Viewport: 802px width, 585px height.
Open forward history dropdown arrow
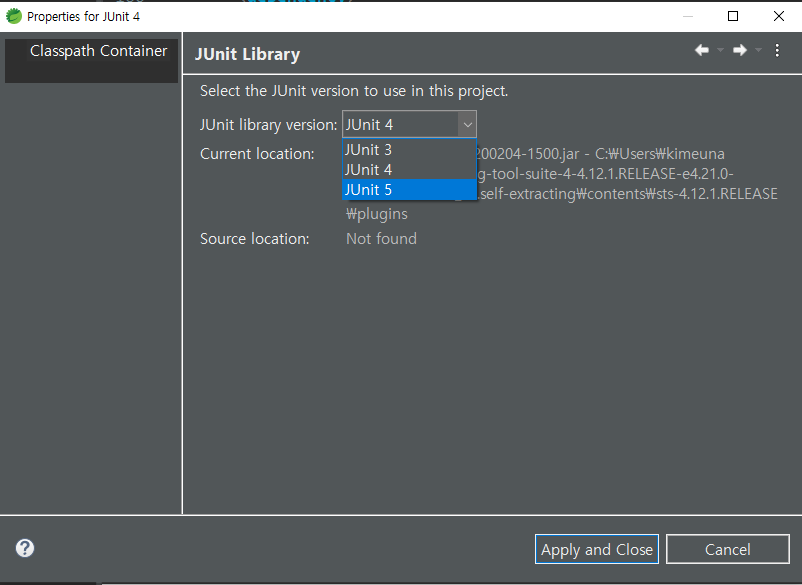coord(759,50)
